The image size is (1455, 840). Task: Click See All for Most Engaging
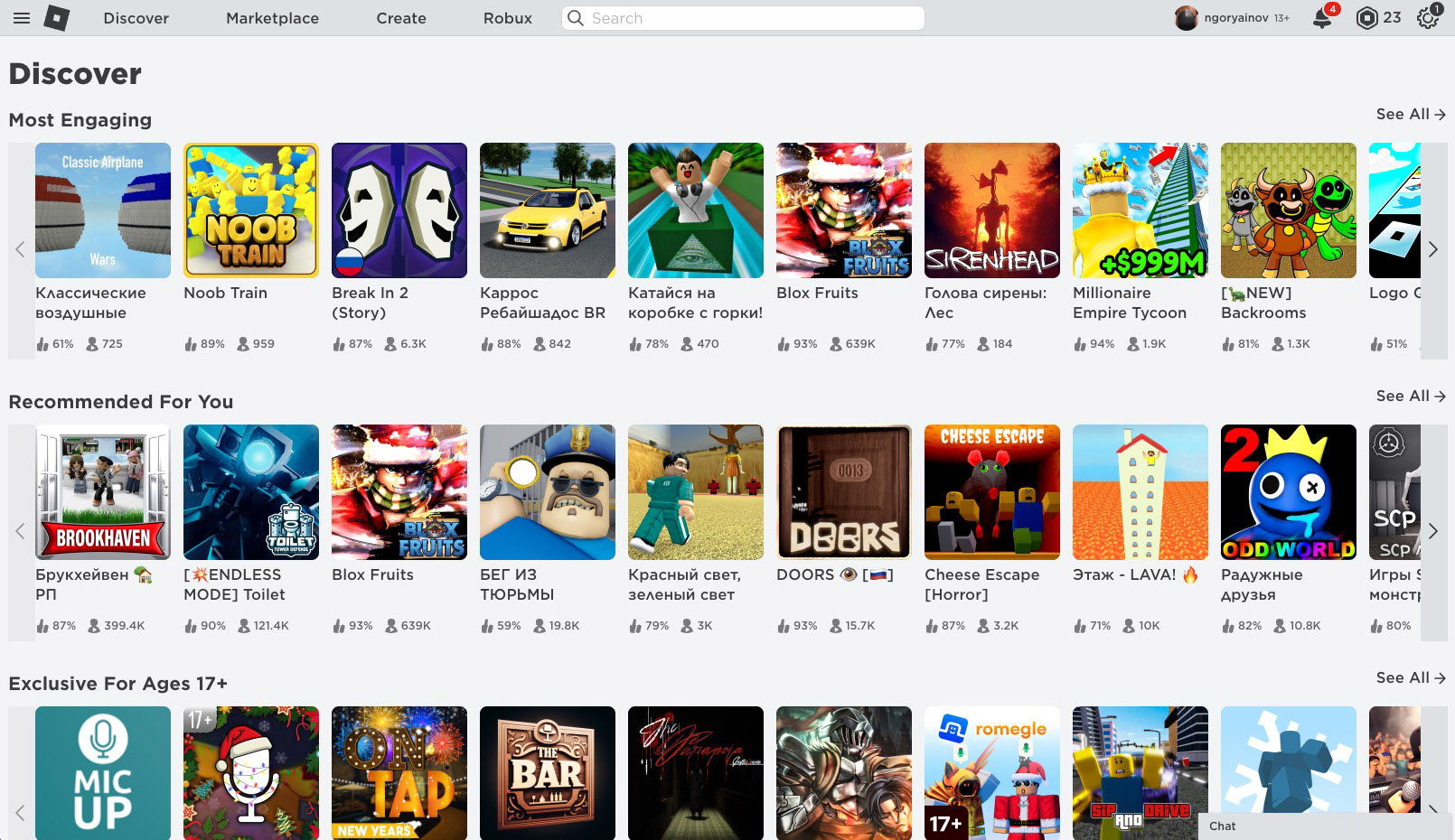tap(1410, 114)
